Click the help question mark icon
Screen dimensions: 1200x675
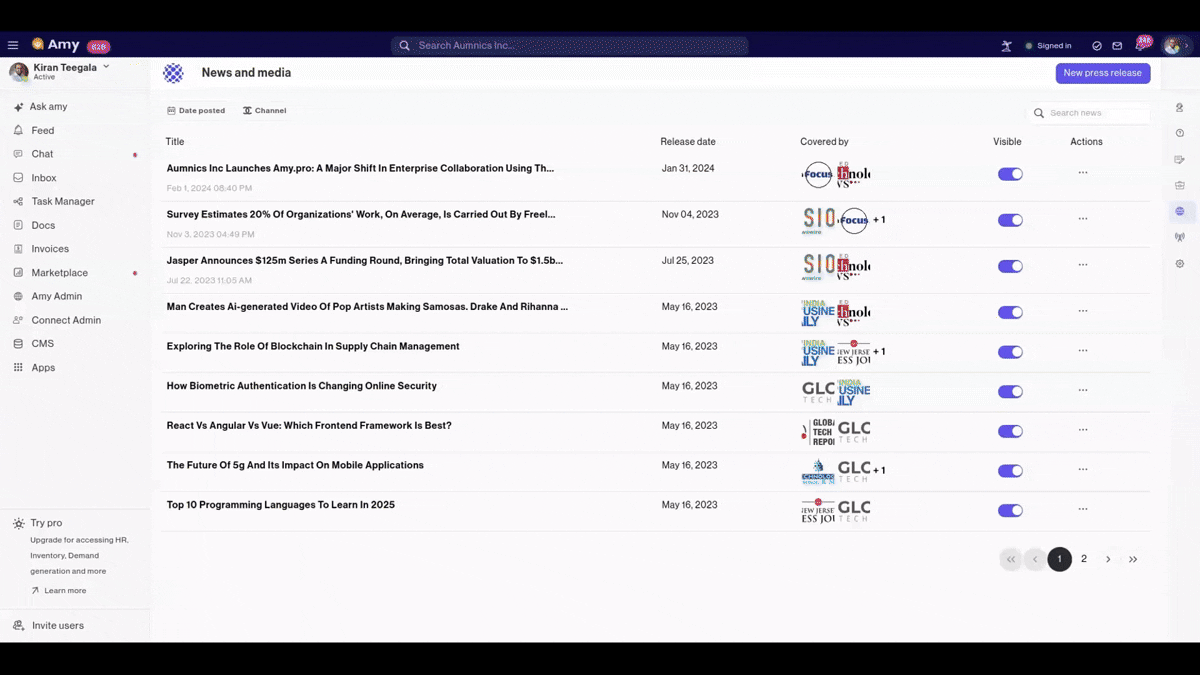(x=1180, y=133)
